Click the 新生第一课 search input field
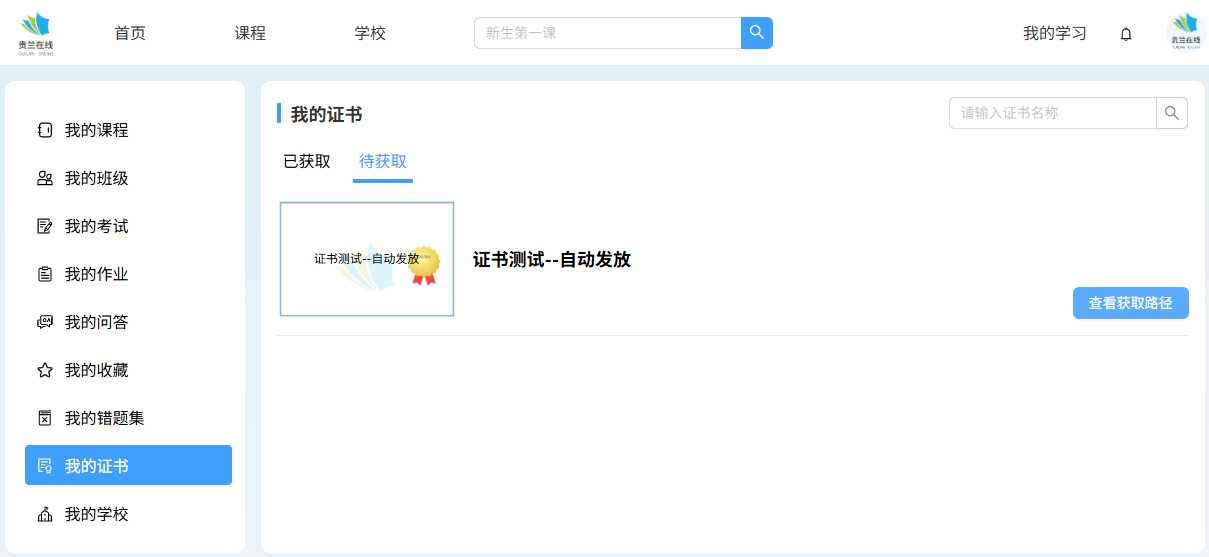Image resolution: width=1209 pixels, height=557 pixels. 607,33
